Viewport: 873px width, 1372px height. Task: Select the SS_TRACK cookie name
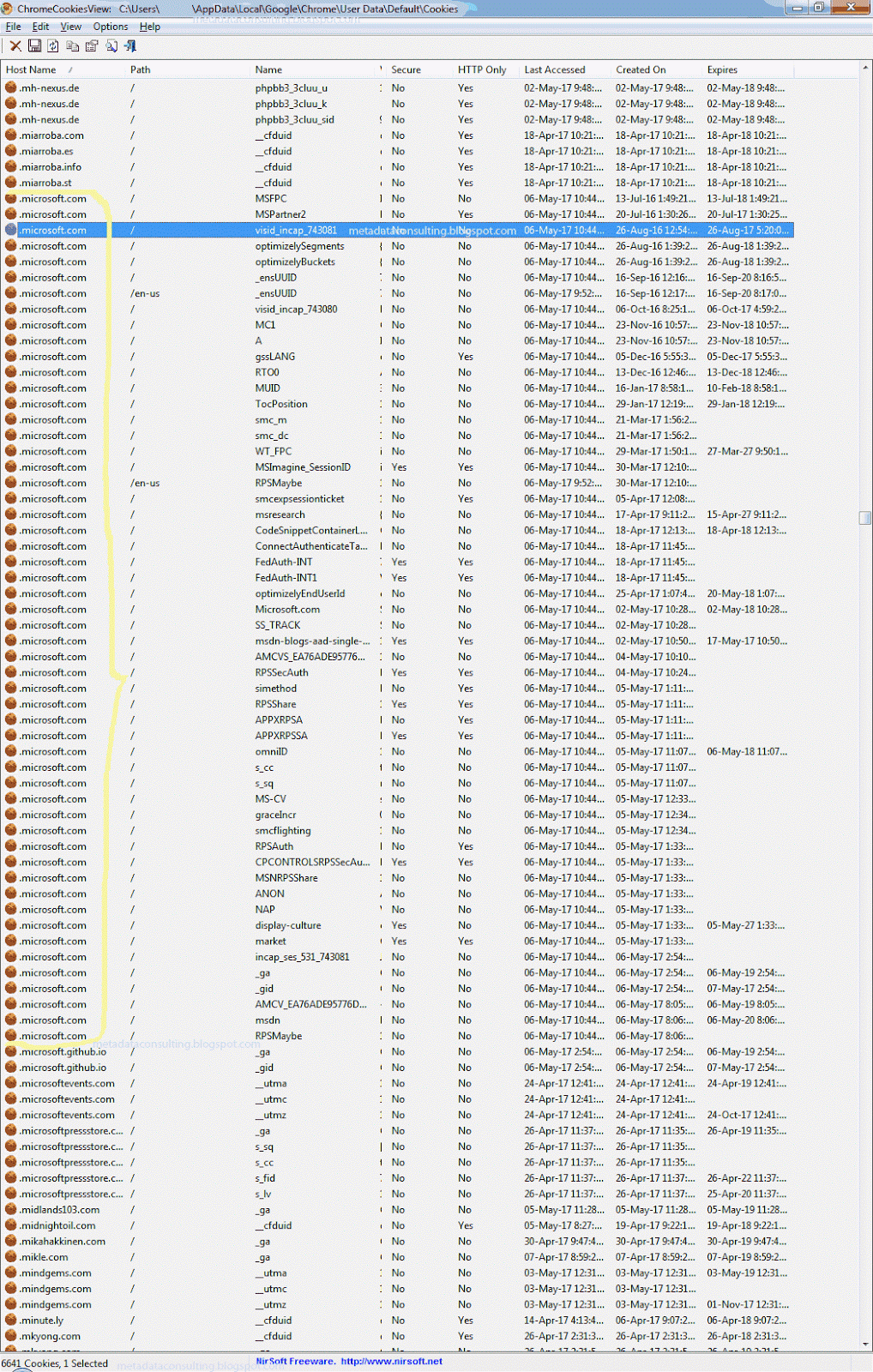point(277,625)
